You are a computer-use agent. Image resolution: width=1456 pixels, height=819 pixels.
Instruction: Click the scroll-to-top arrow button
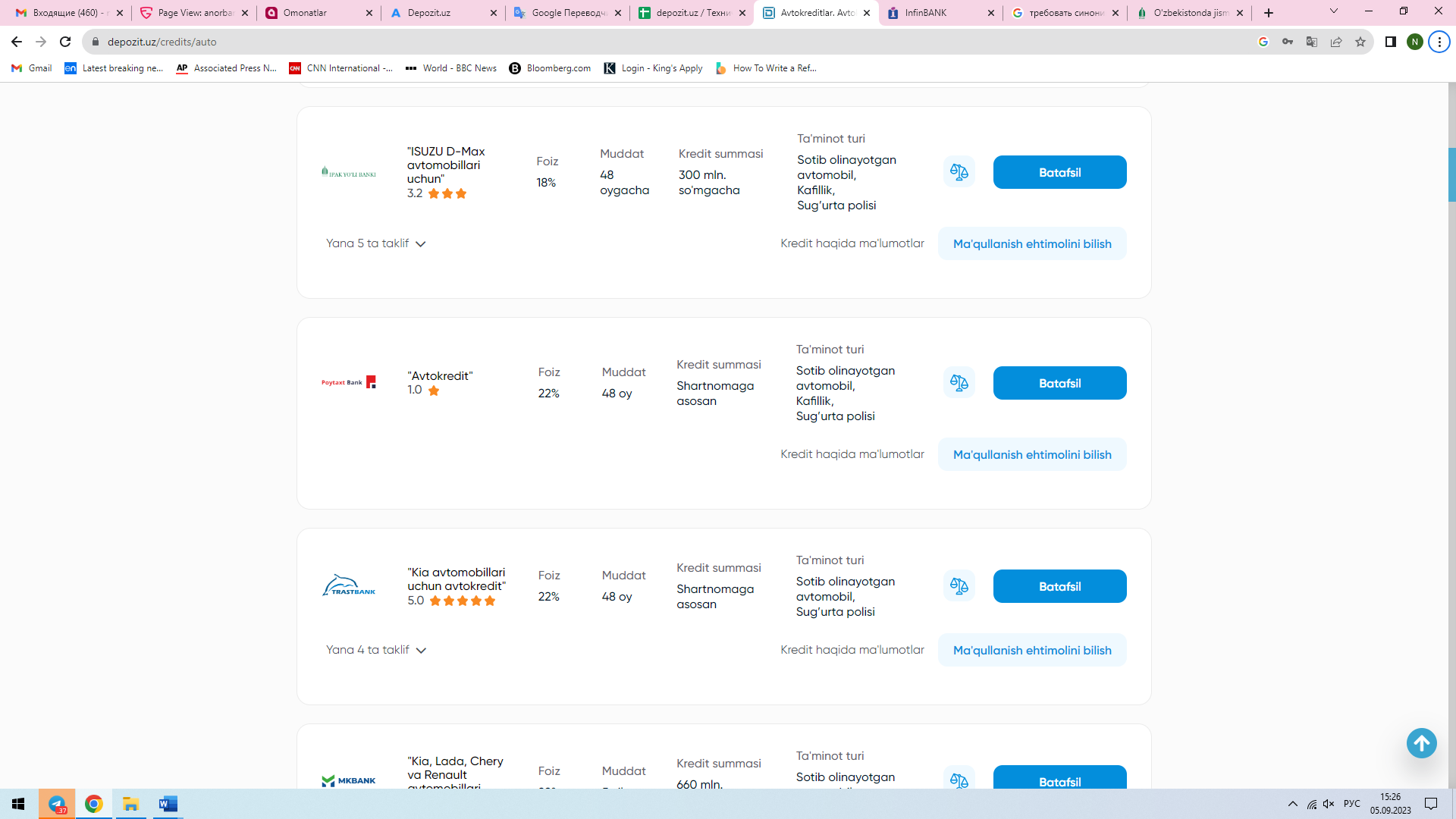coord(1422,743)
